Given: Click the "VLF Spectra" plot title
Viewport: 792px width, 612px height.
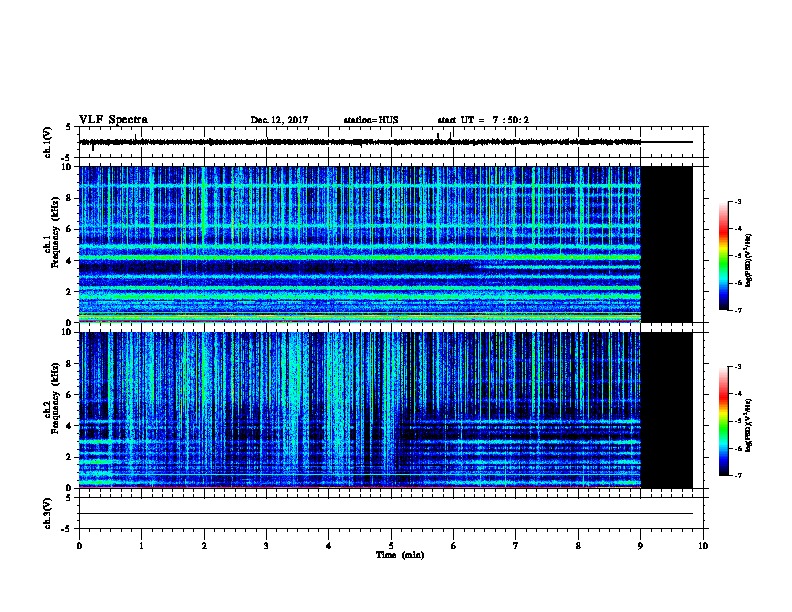Looking at the screenshot, I should 113,120.
